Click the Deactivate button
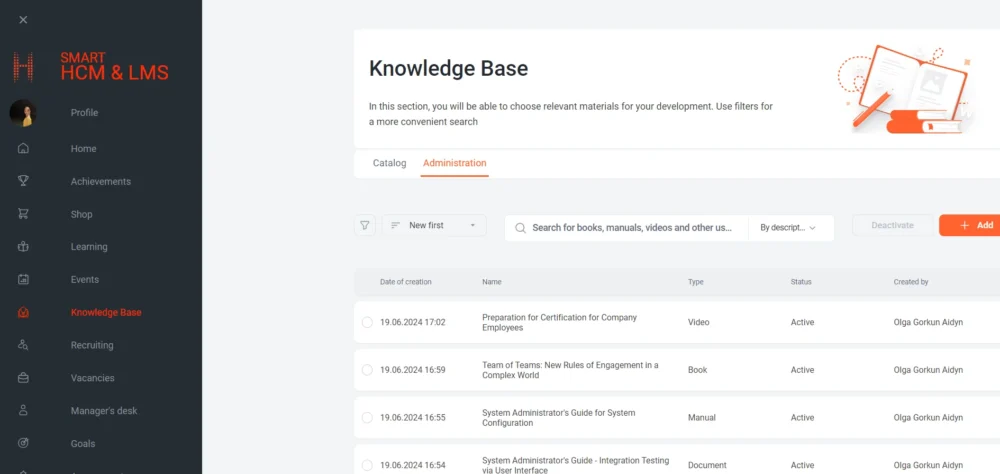1000x474 pixels. tap(892, 226)
